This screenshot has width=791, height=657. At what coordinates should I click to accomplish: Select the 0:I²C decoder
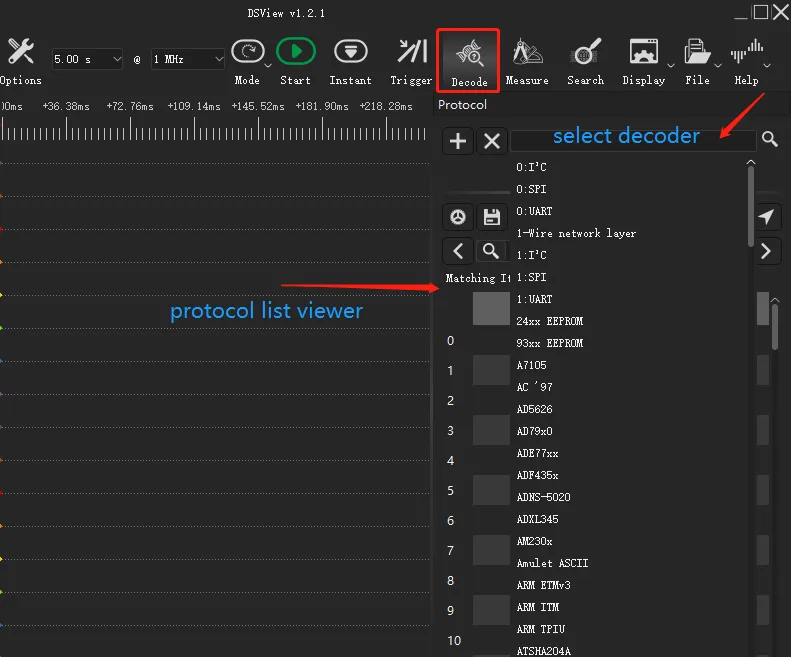(x=531, y=167)
